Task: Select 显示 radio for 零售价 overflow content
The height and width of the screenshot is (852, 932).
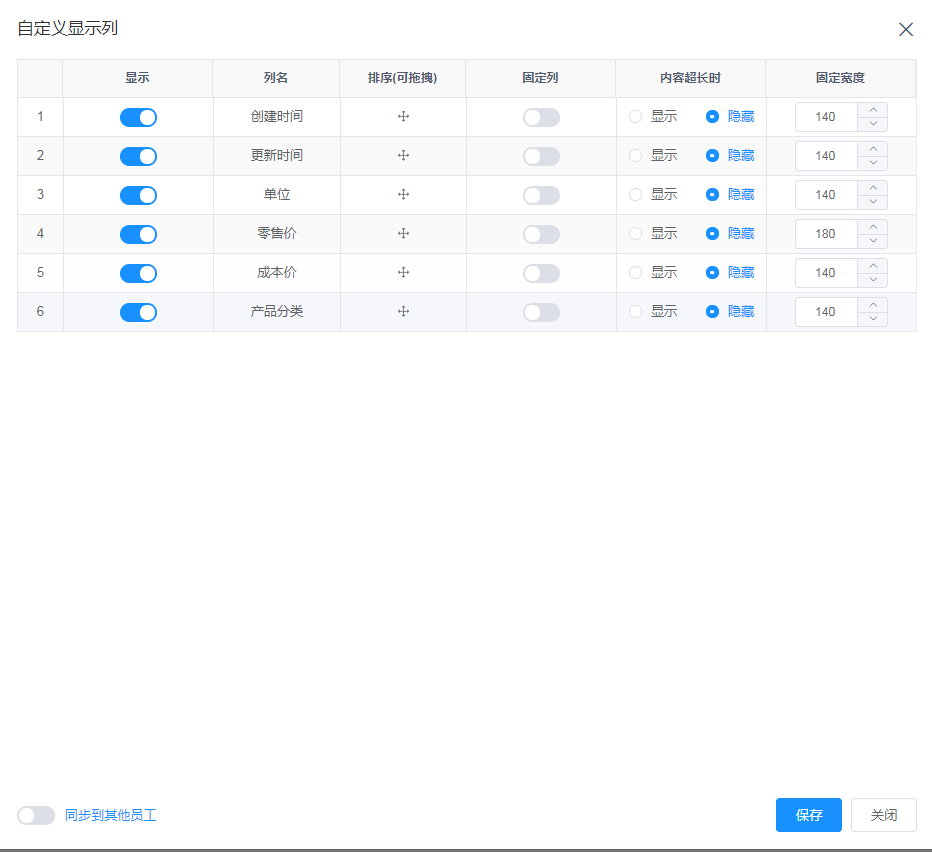Action: tap(636, 234)
